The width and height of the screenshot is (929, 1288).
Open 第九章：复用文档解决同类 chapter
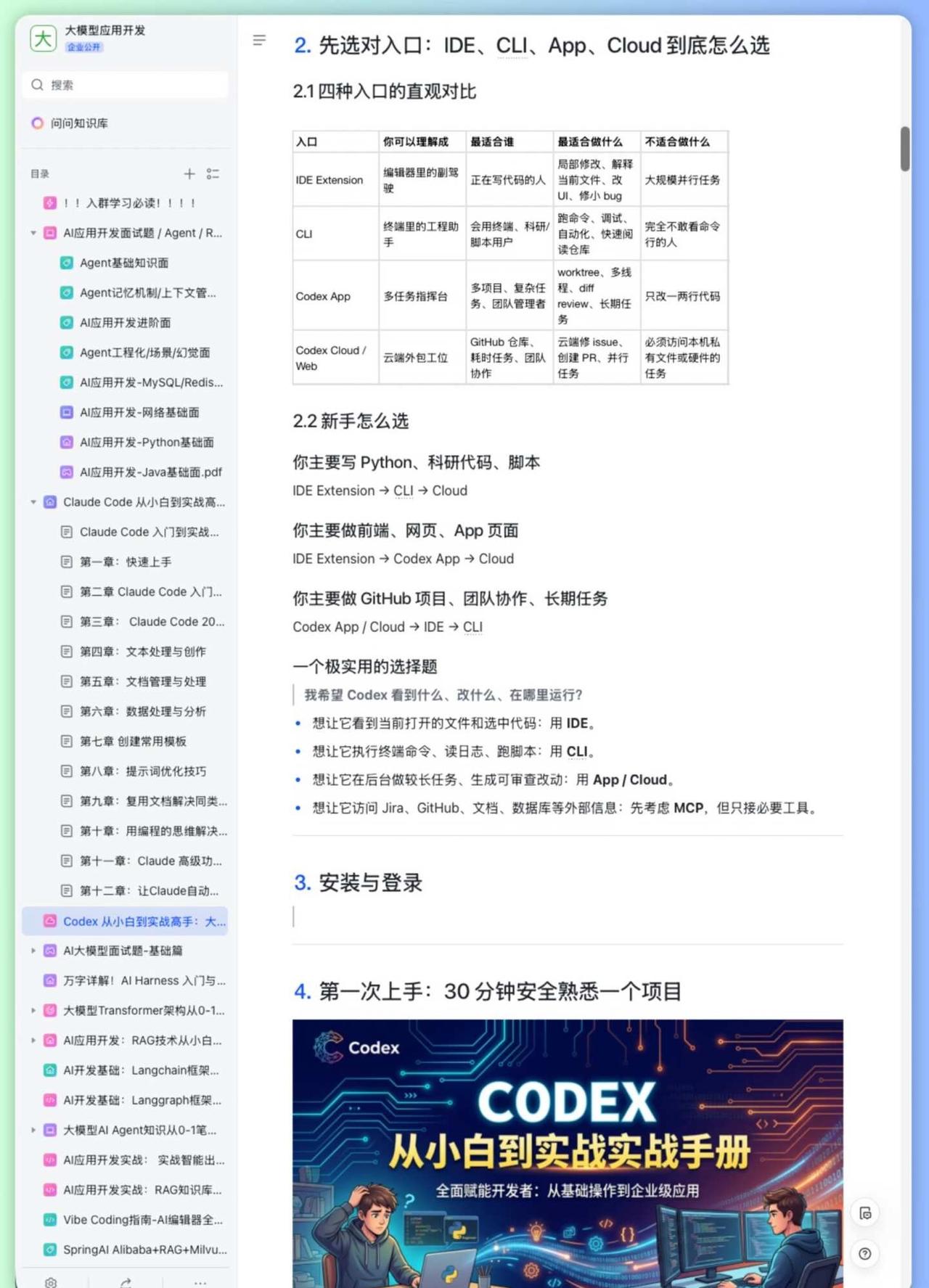153,801
